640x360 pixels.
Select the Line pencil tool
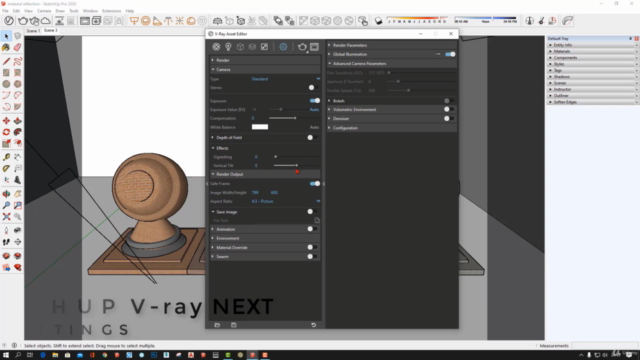[x=6, y=61]
